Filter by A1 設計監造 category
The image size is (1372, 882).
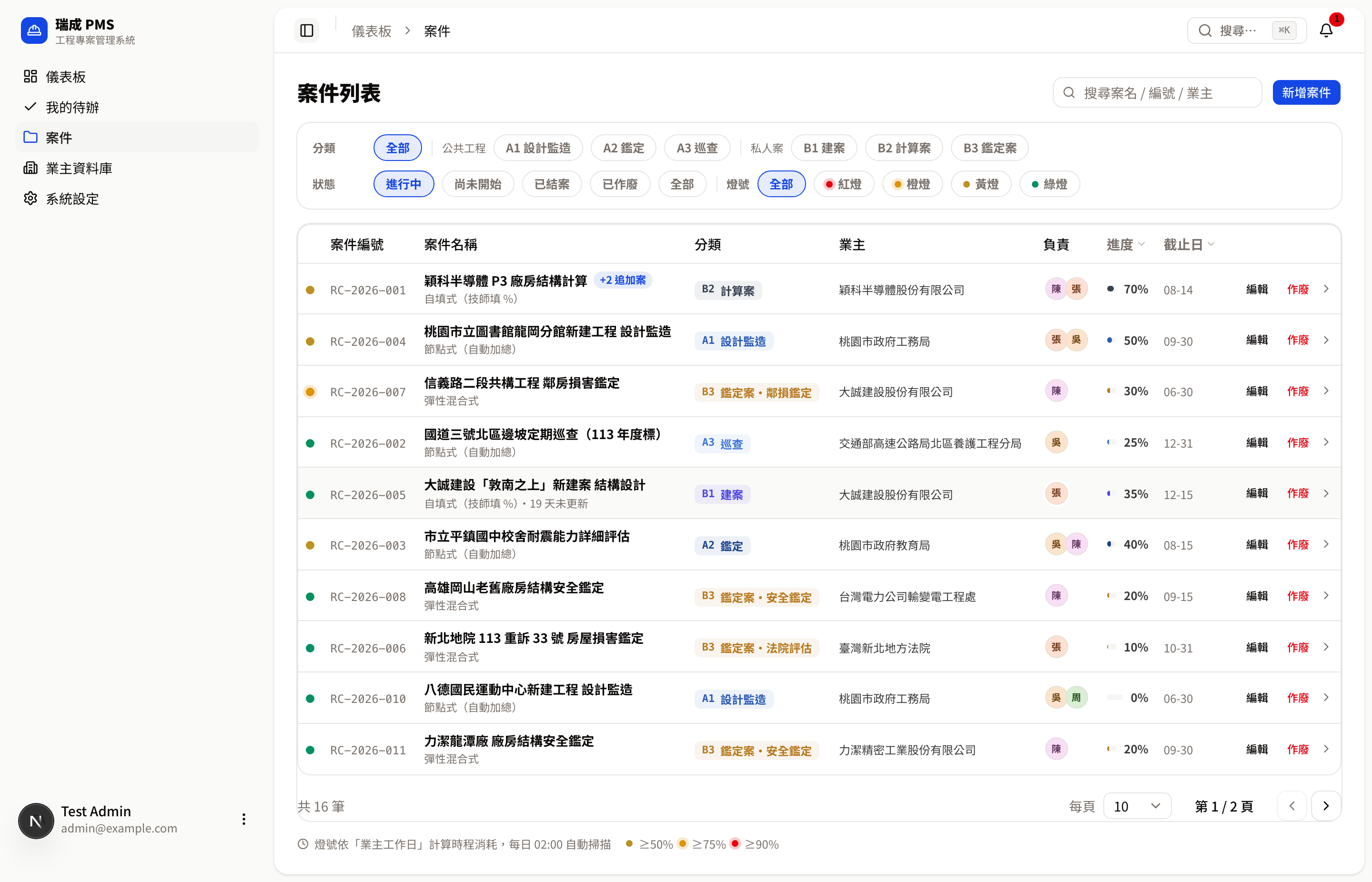click(538, 148)
